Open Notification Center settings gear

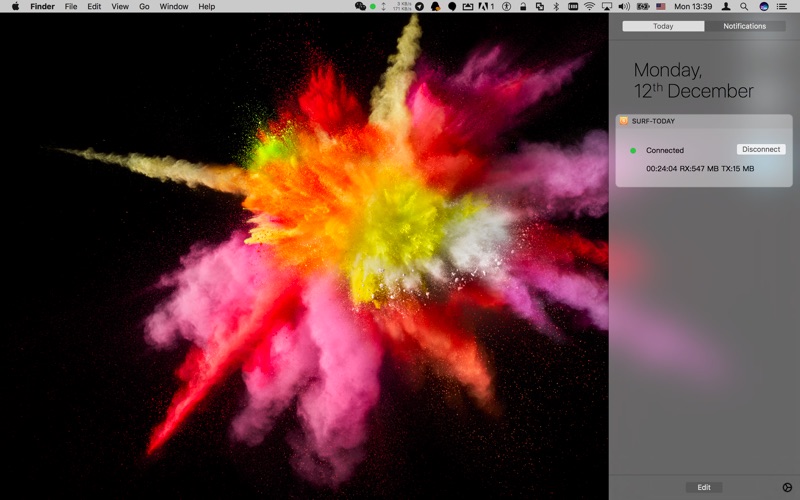[786, 487]
